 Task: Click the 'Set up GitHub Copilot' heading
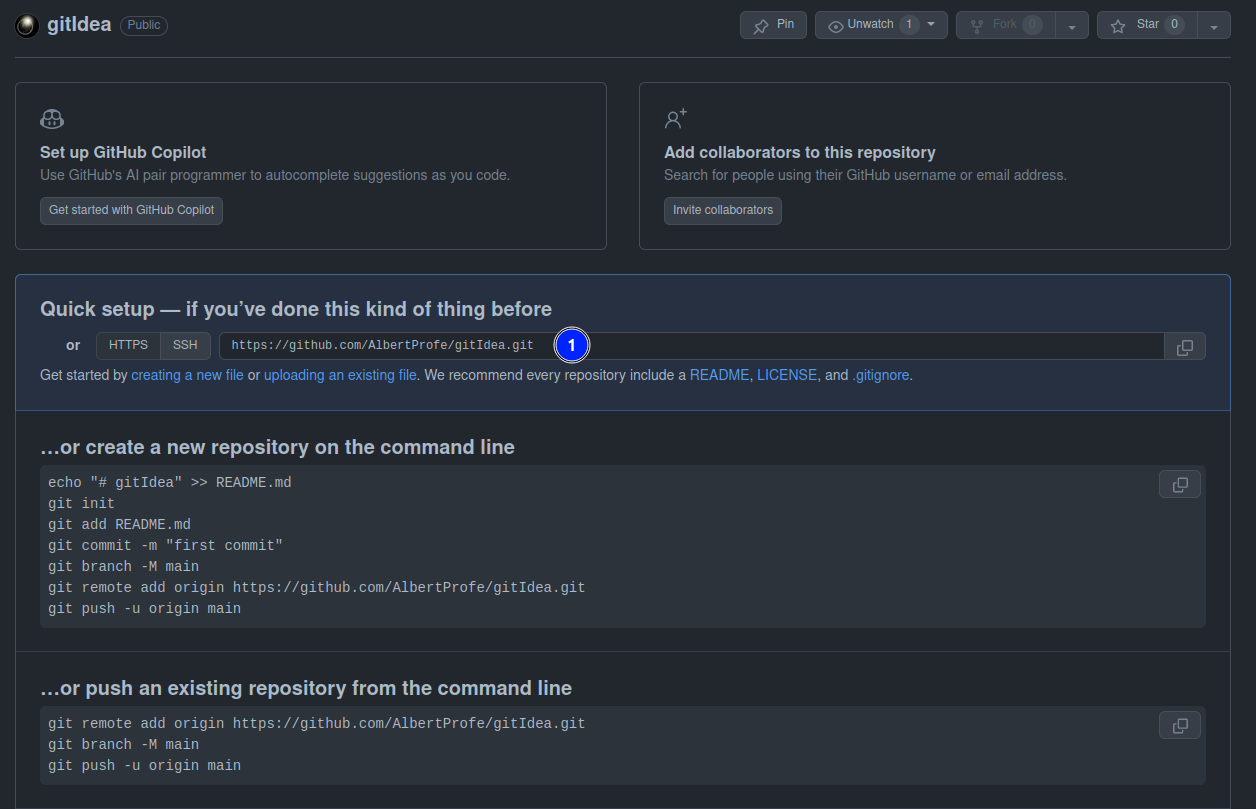coord(123,153)
